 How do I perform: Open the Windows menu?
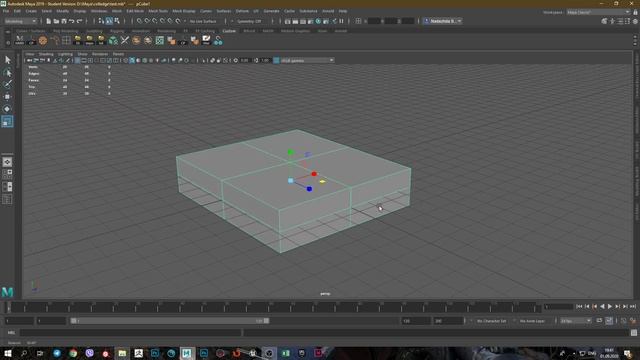[99, 11]
